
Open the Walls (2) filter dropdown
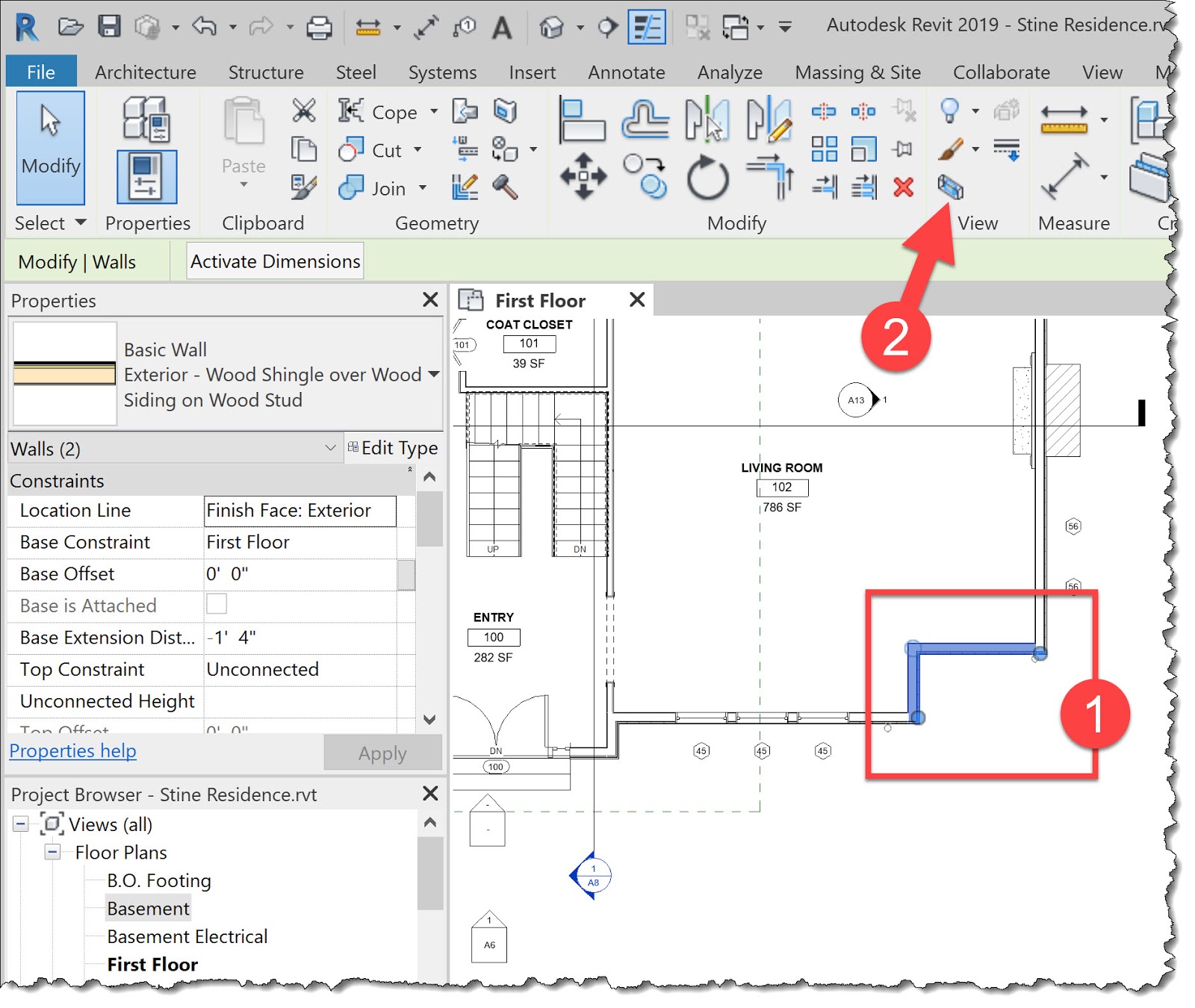330,448
